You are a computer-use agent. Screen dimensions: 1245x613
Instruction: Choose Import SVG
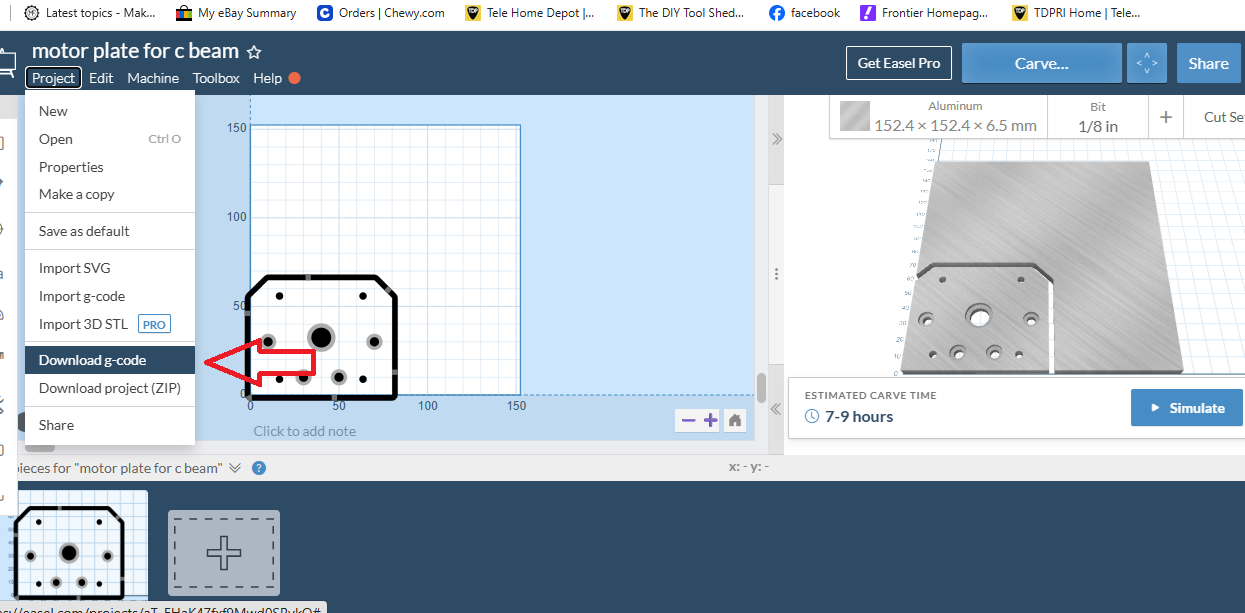110,268
